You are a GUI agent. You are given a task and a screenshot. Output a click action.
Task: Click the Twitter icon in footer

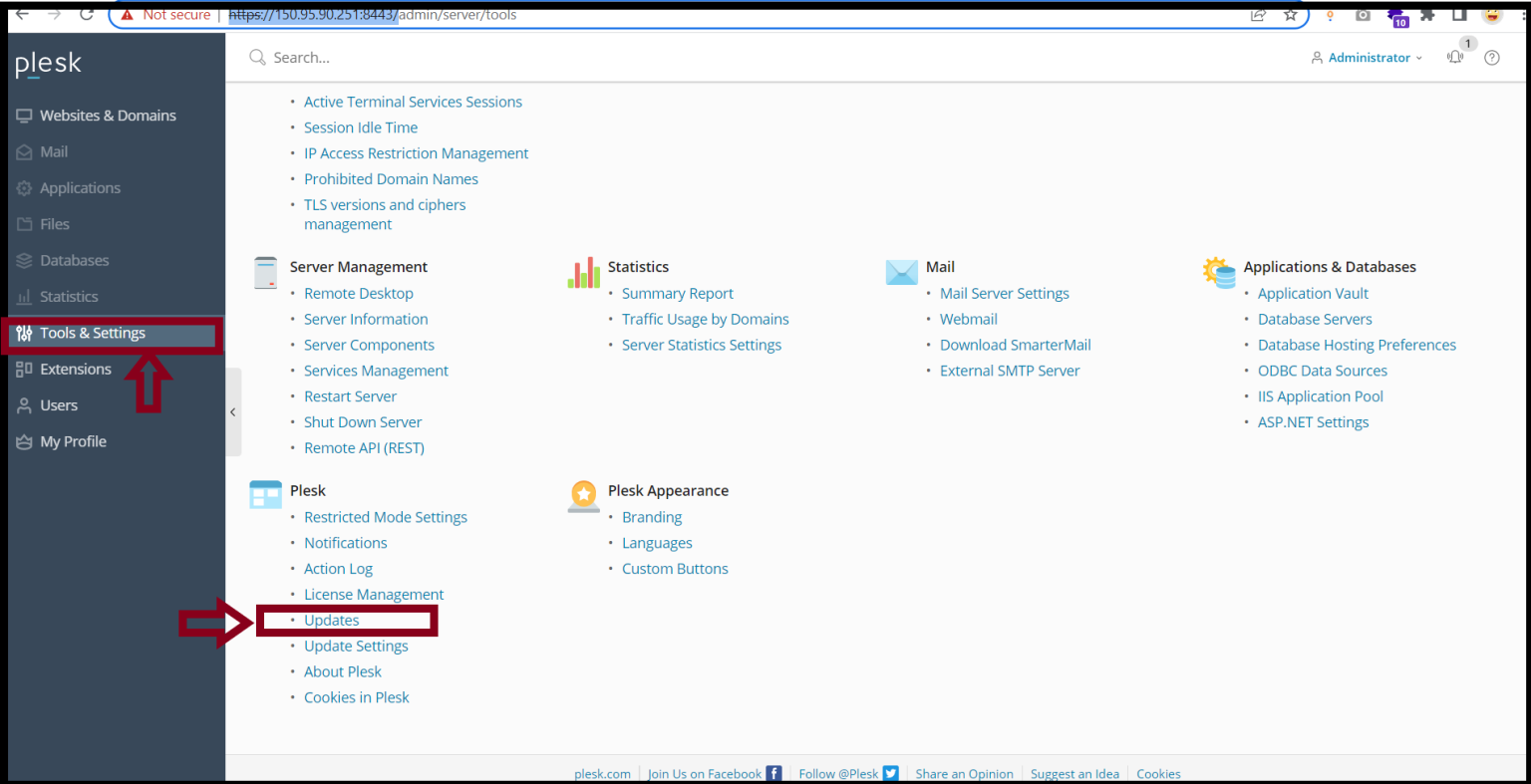[x=891, y=773]
